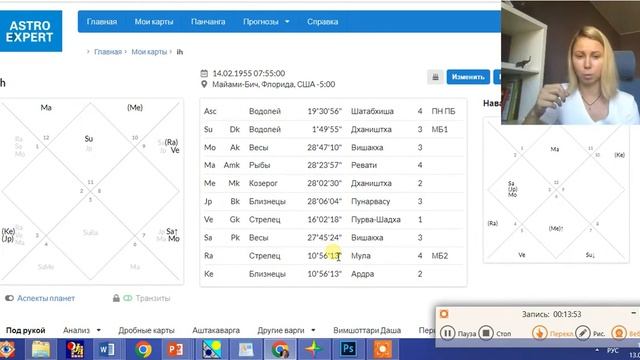
Task: Follow the Главная breadcrumb link
Action: click(108, 52)
